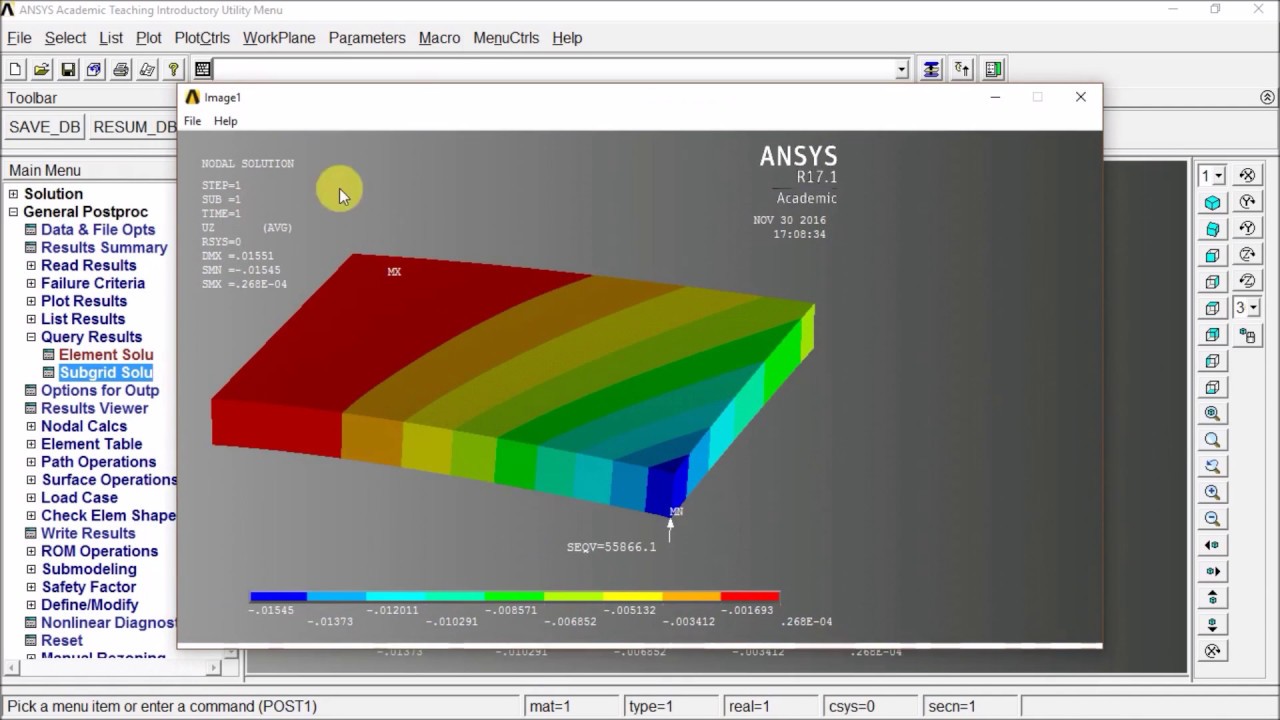Click the Pan model left icon
Viewport: 1280px width, 720px height.
[x=1213, y=545]
